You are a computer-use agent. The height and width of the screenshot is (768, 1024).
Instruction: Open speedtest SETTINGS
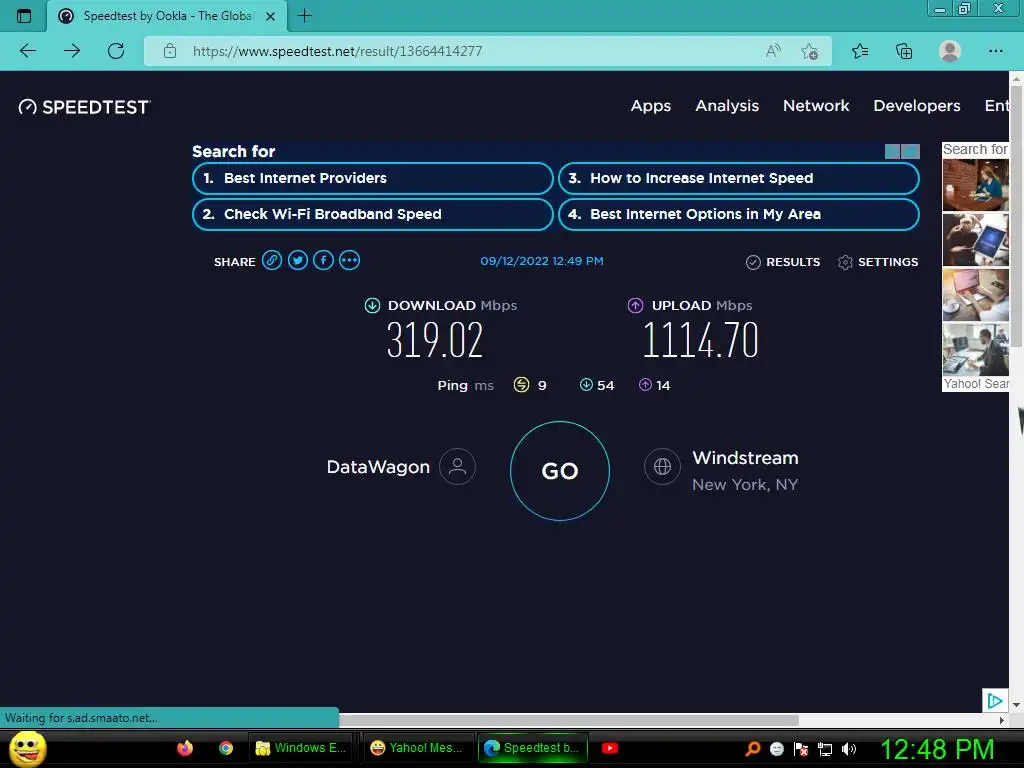pyautogui.click(x=878, y=262)
